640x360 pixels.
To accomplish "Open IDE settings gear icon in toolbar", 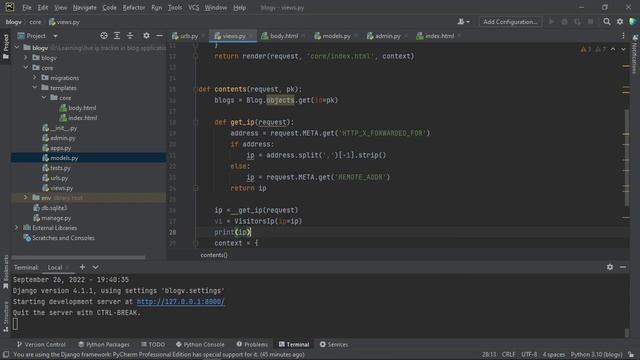I will click(x=620, y=22).
